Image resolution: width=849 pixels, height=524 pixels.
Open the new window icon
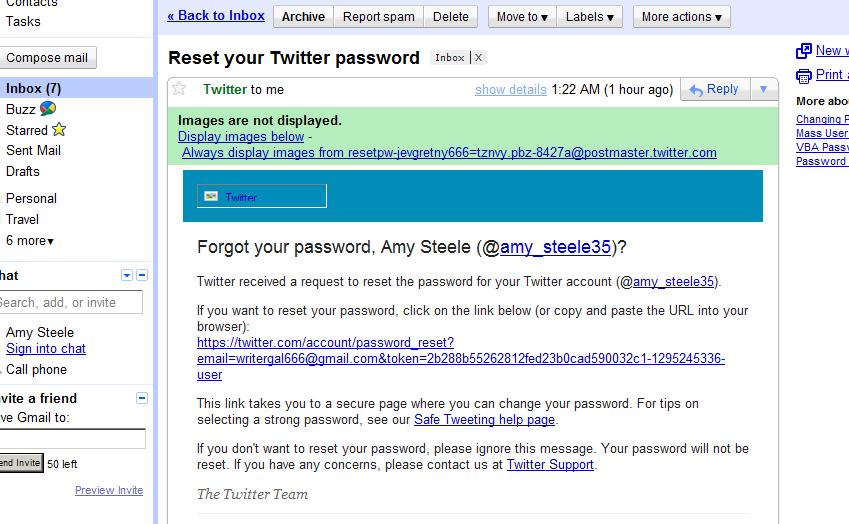(803, 51)
